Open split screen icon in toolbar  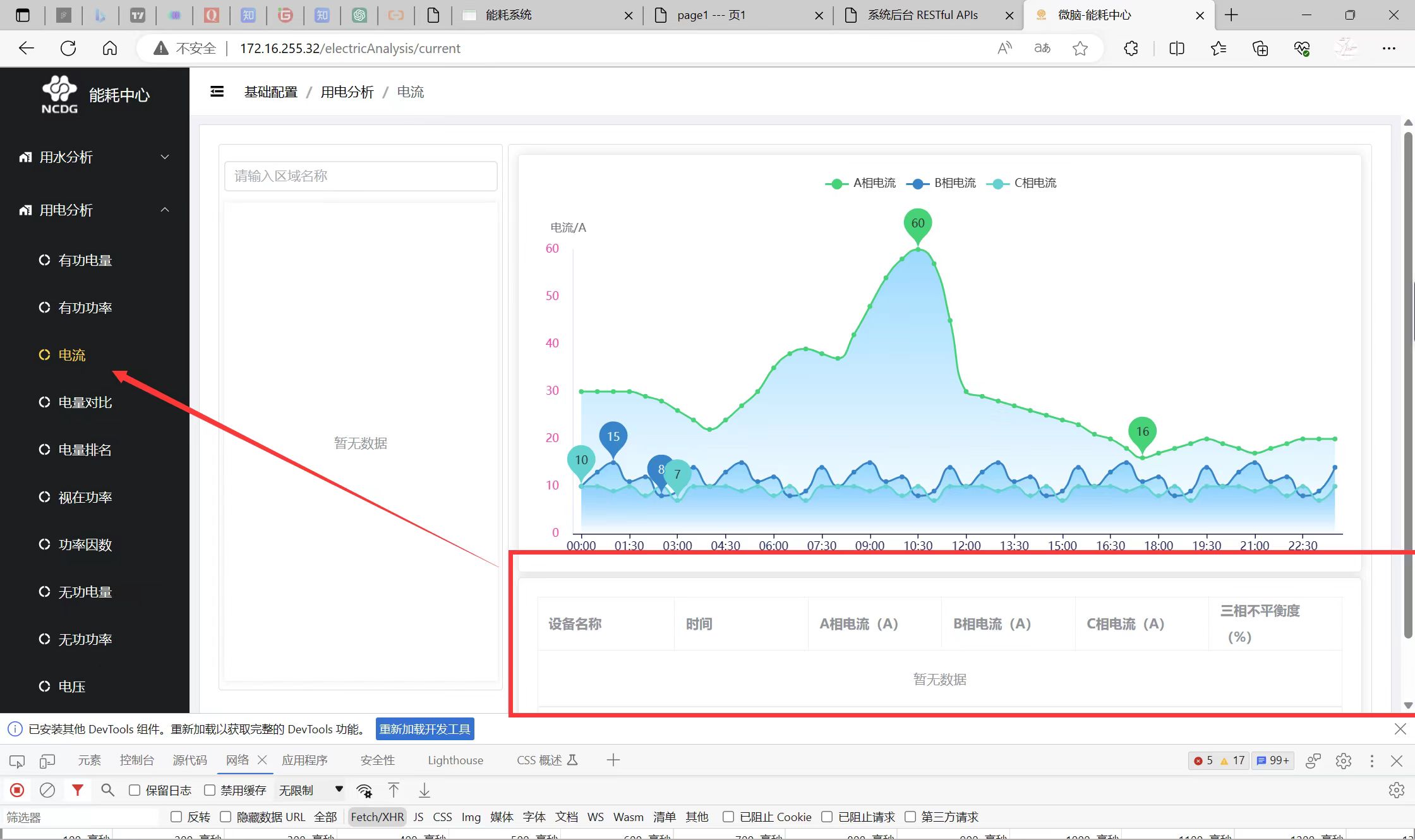[1176, 48]
